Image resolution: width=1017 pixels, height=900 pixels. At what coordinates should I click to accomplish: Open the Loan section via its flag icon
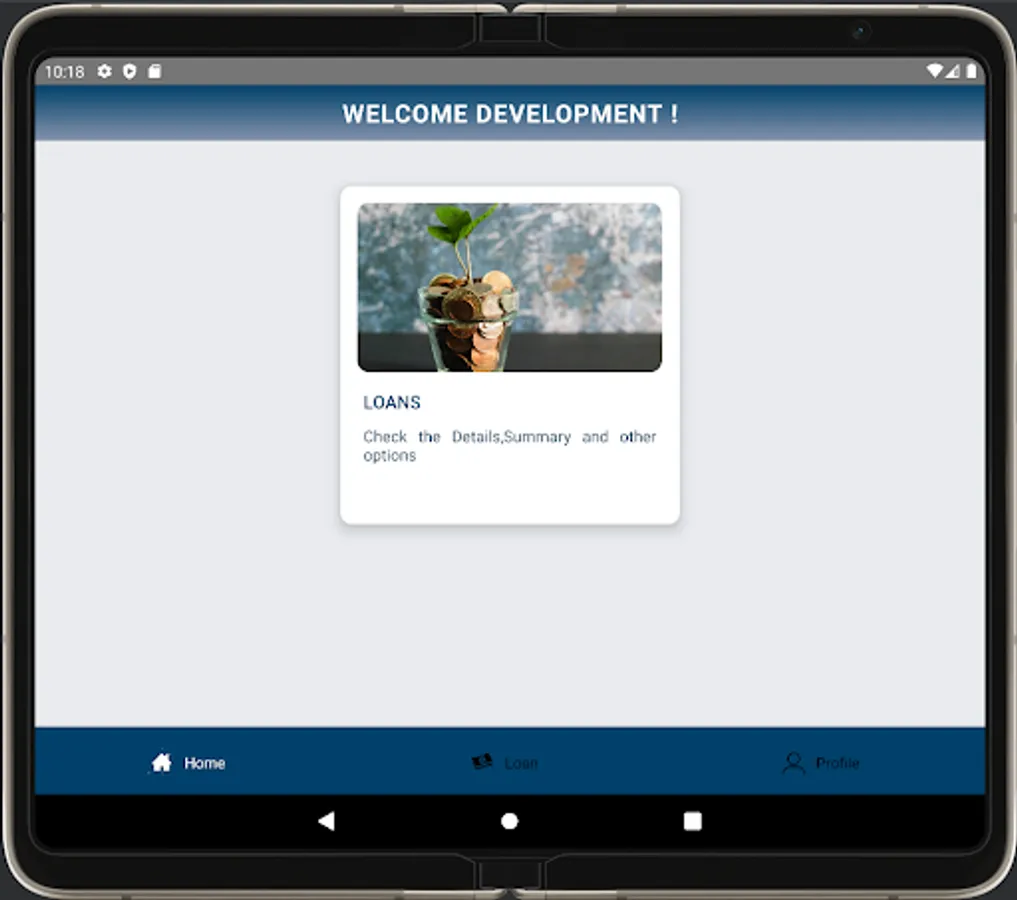point(482,762)
